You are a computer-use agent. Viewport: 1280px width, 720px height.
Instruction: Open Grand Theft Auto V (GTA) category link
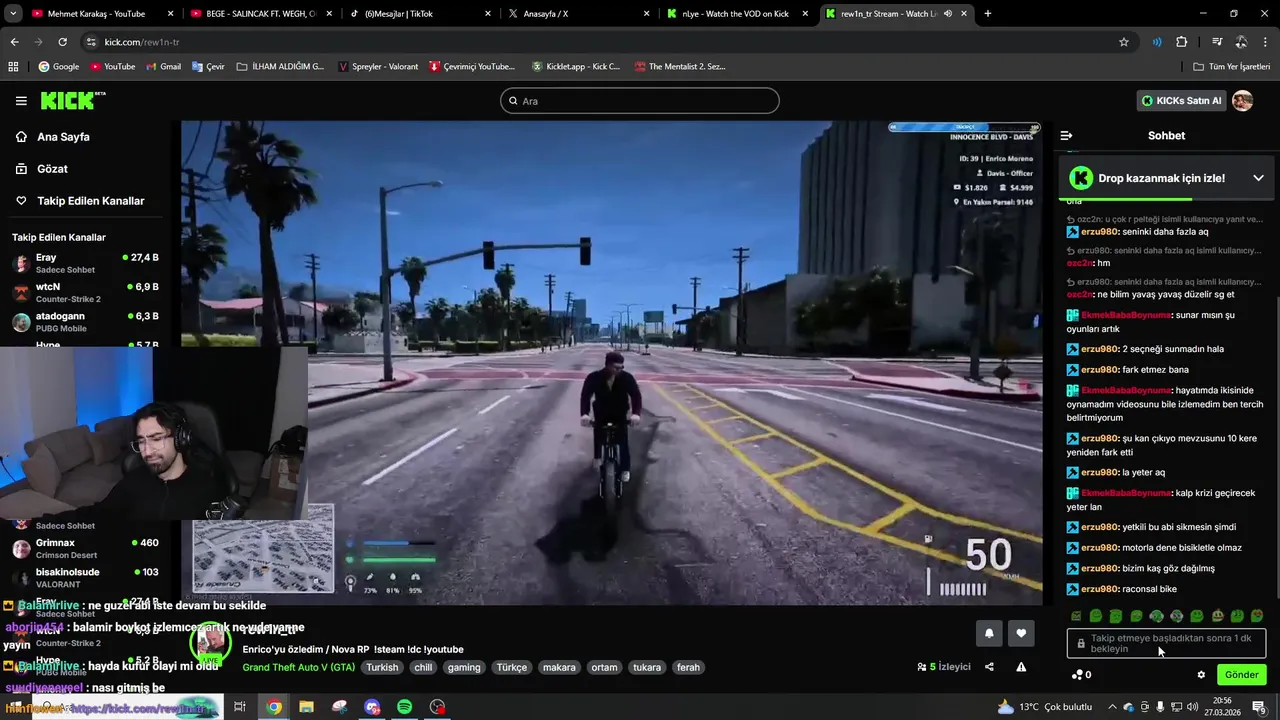(298, 667)
